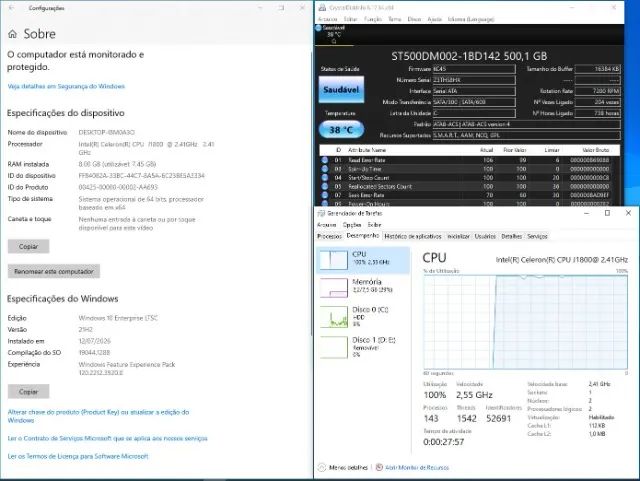Open 'Ler os Termos de Licença para Software Microsoft' link

78,456
